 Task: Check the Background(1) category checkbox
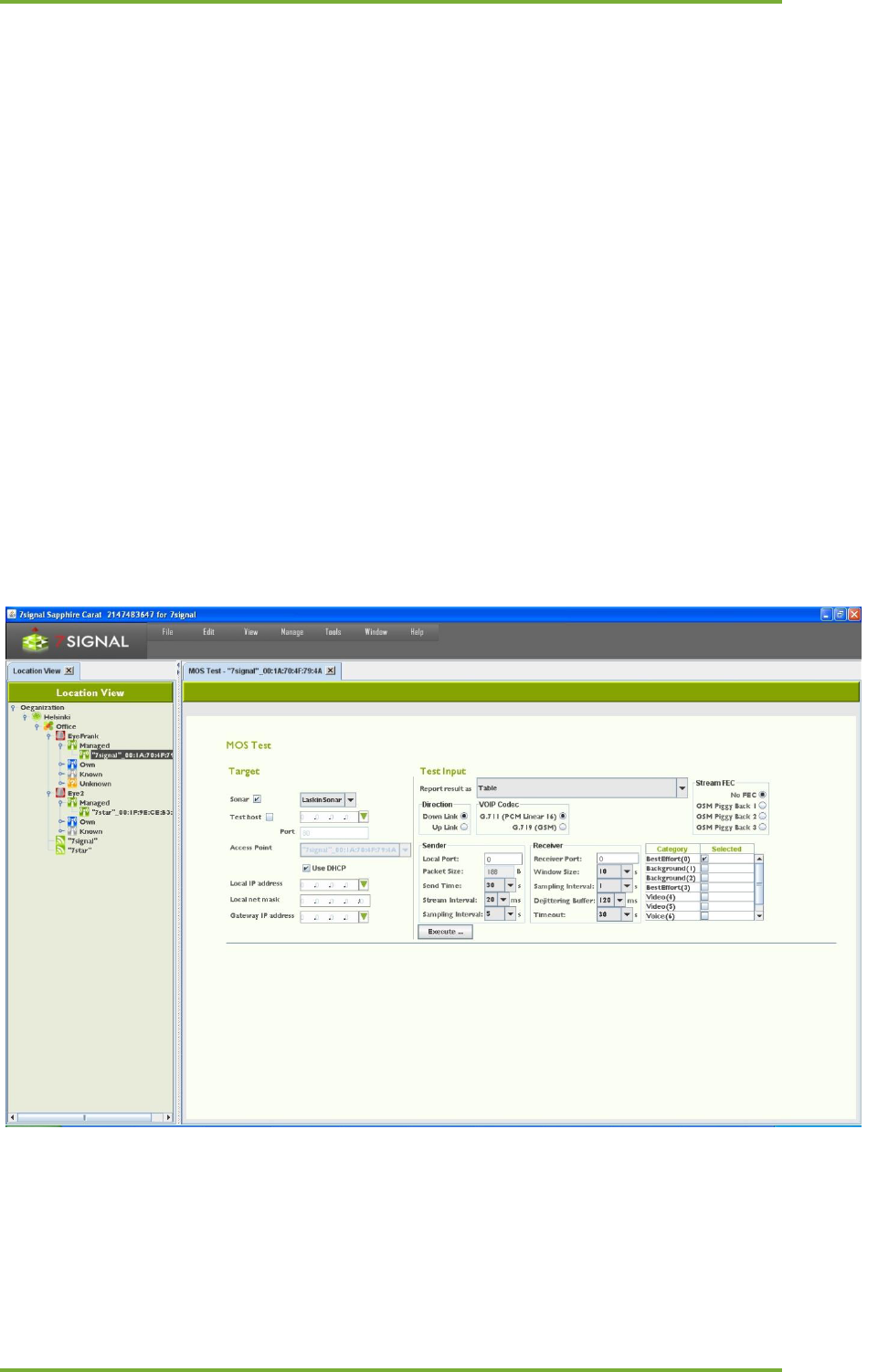[704, 869]
